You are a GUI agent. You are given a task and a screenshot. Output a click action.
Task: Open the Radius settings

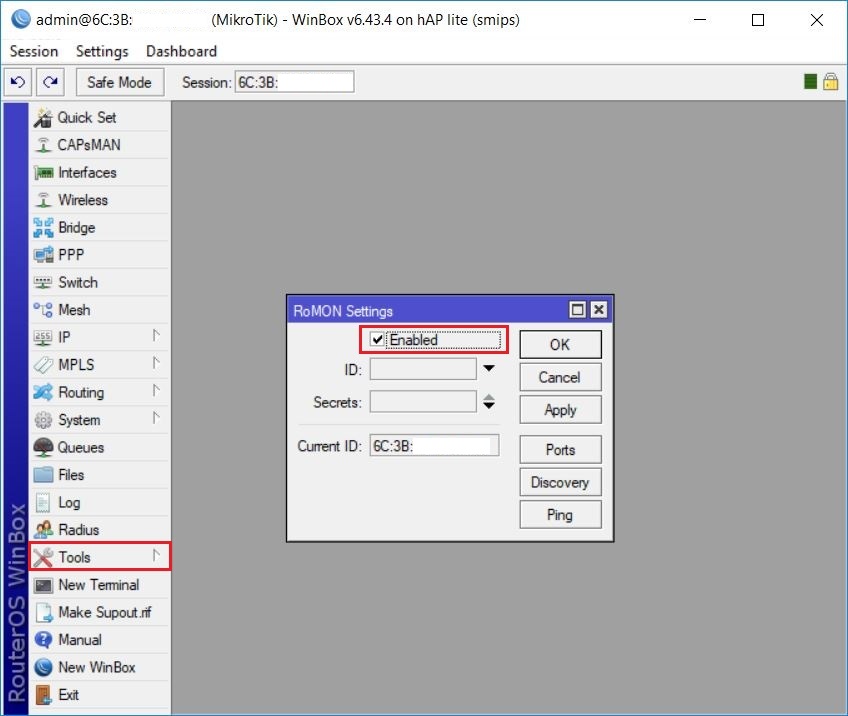(x=100, y=529)
